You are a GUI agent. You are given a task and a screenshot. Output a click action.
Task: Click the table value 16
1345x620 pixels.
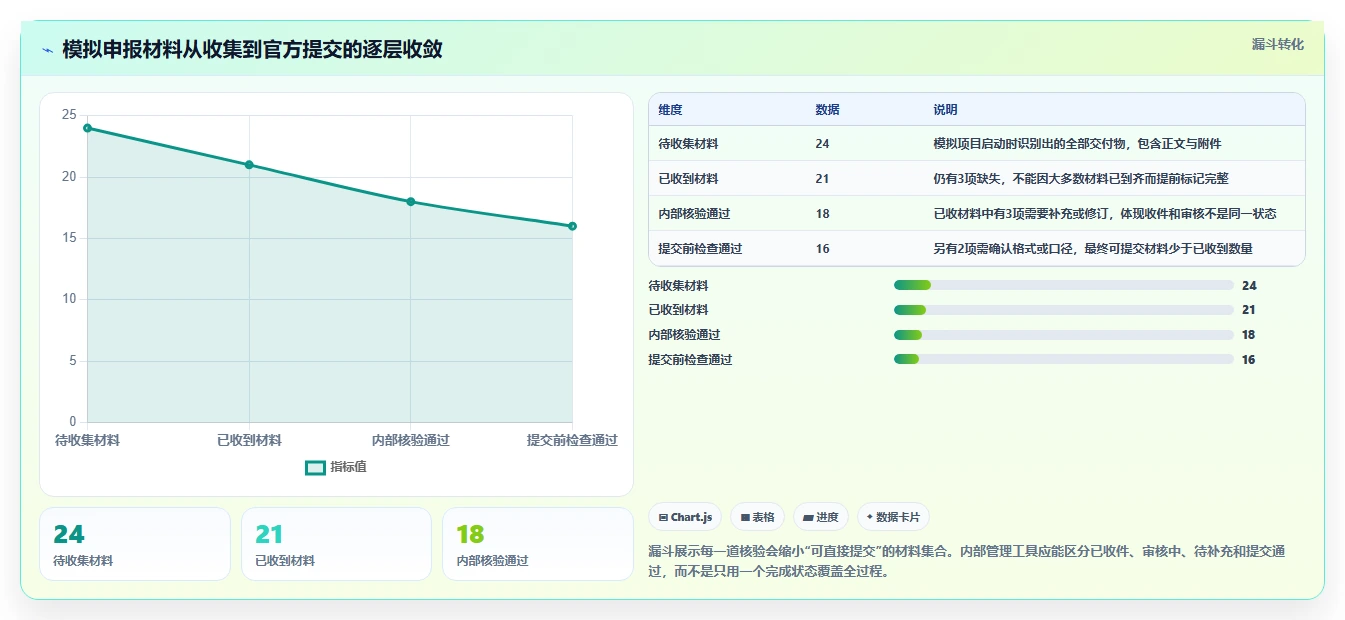pos(822,249)
